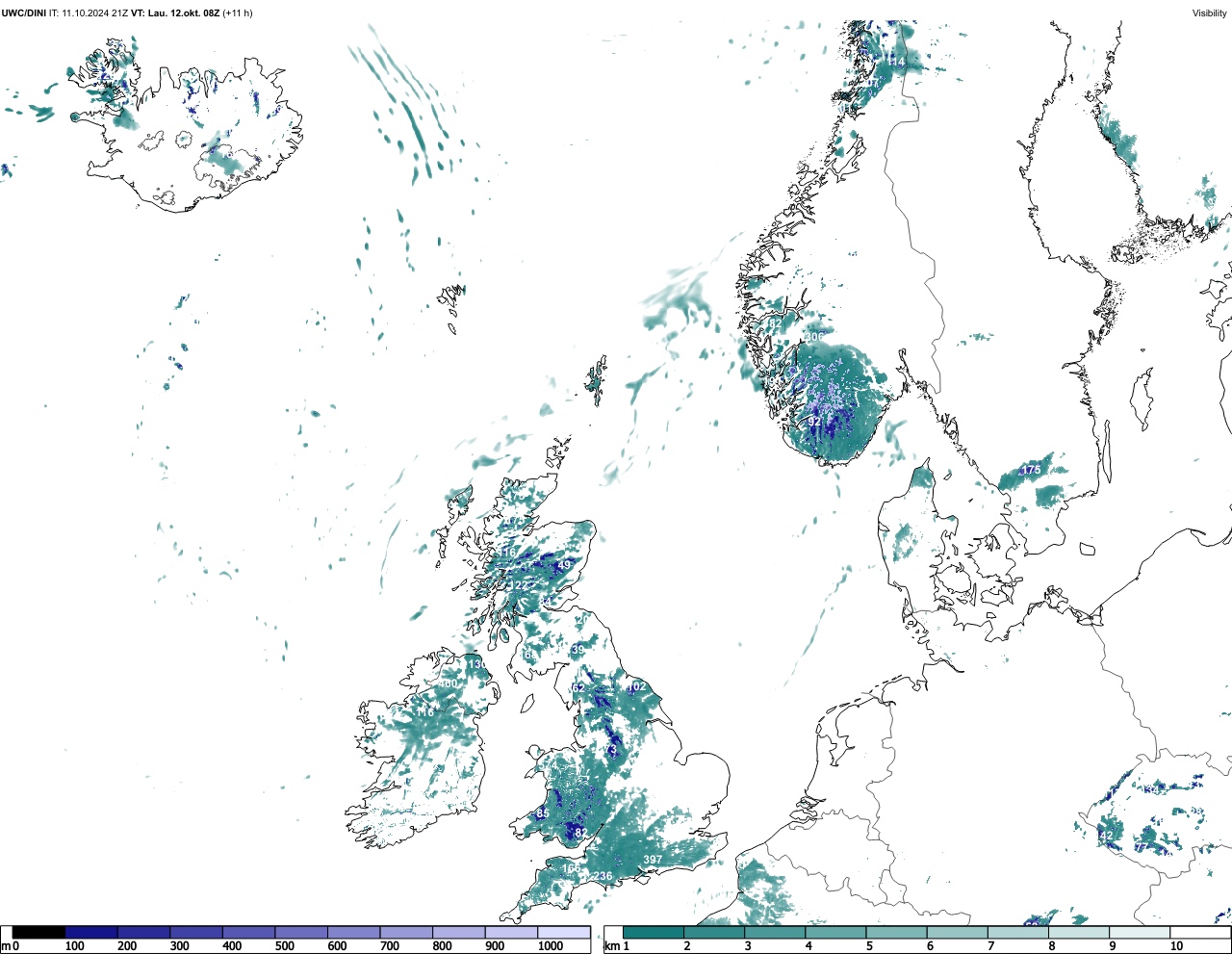
Task: Select the '42' visibility value over Czechia
Action: click(x=1106, y=835)
